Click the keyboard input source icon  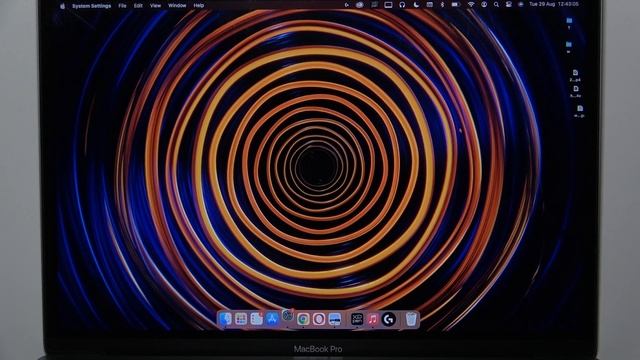pyautogui.click(x=429, y=5)
